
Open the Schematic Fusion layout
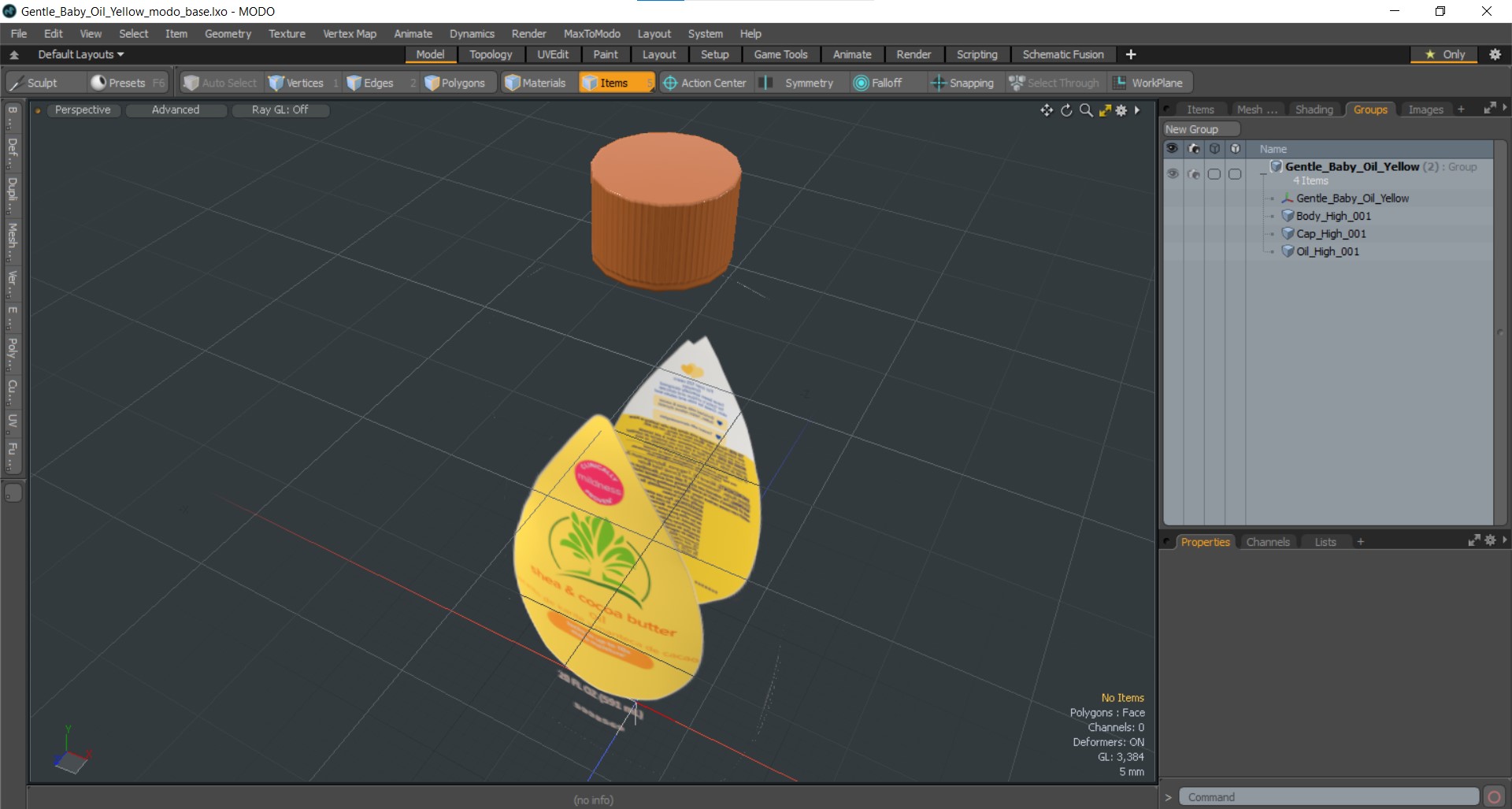pyautogui.click(x=1062, y=54)
